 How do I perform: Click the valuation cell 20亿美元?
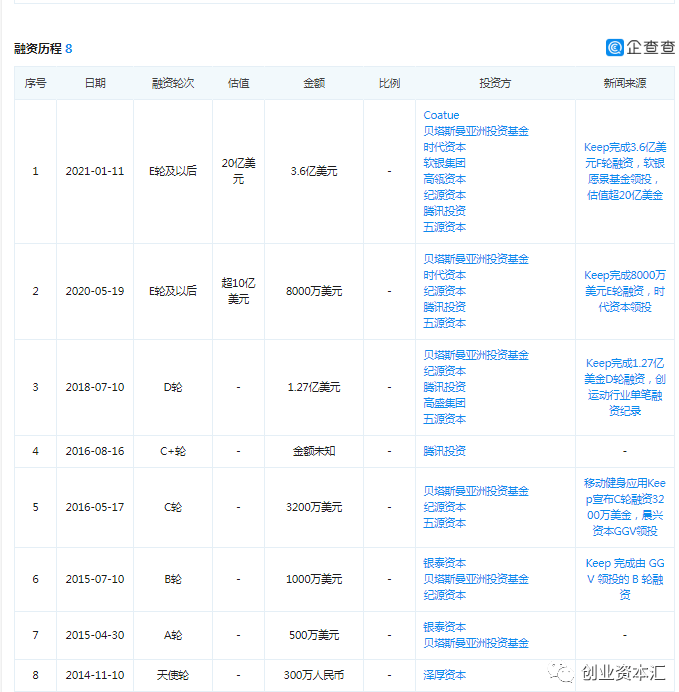click(238, 171)
